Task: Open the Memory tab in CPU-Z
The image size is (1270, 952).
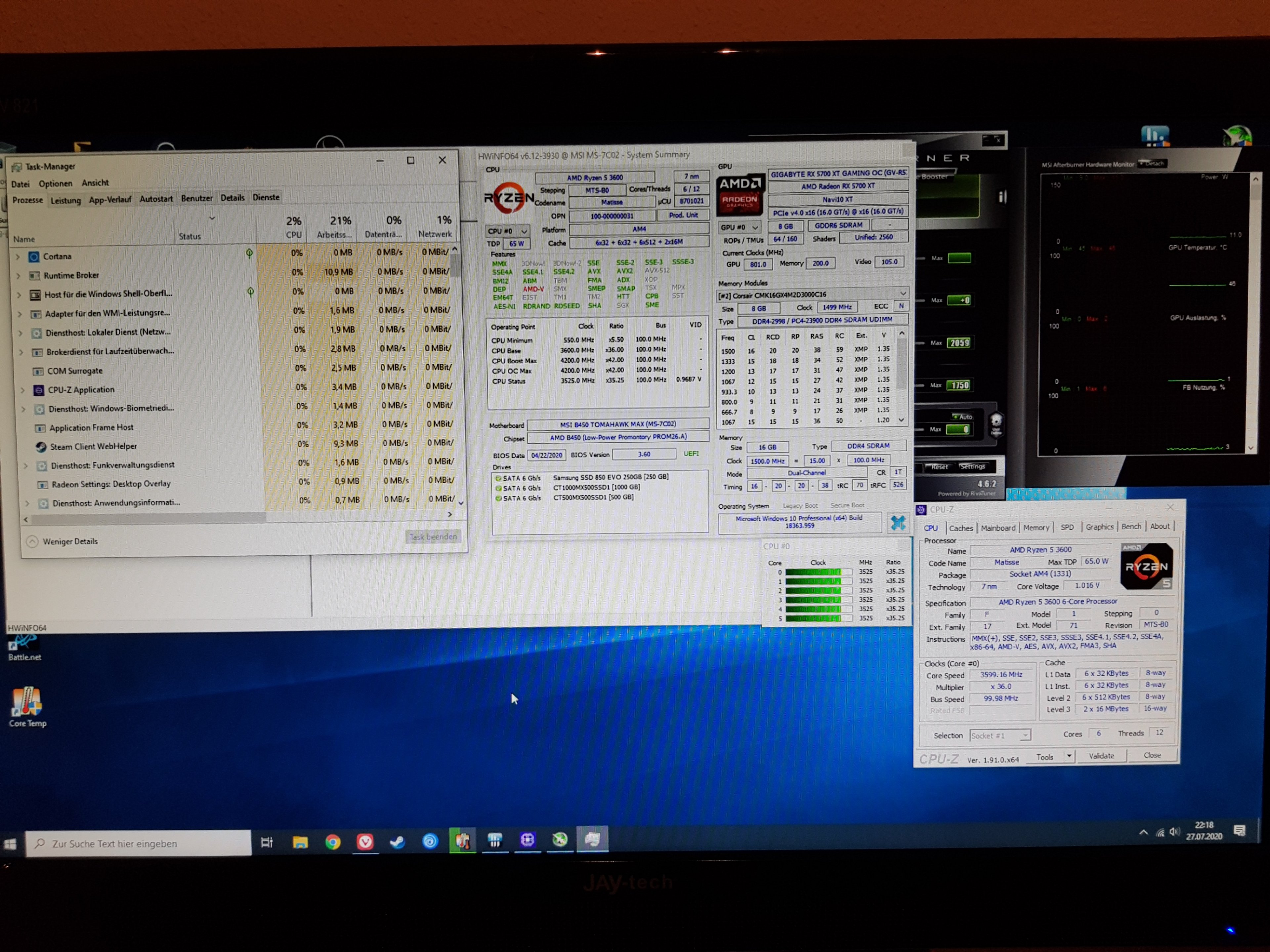Action: (x=1036, y=527)
